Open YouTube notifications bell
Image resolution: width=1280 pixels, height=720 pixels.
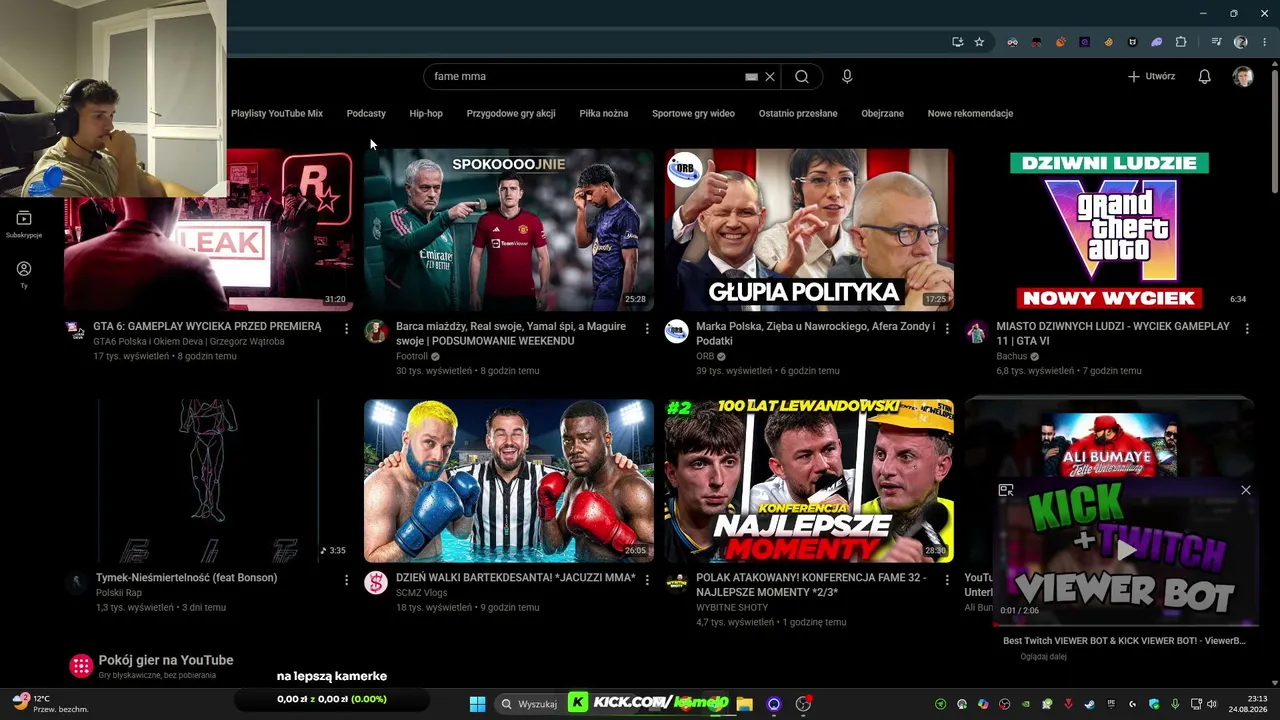coord(1205,76)
